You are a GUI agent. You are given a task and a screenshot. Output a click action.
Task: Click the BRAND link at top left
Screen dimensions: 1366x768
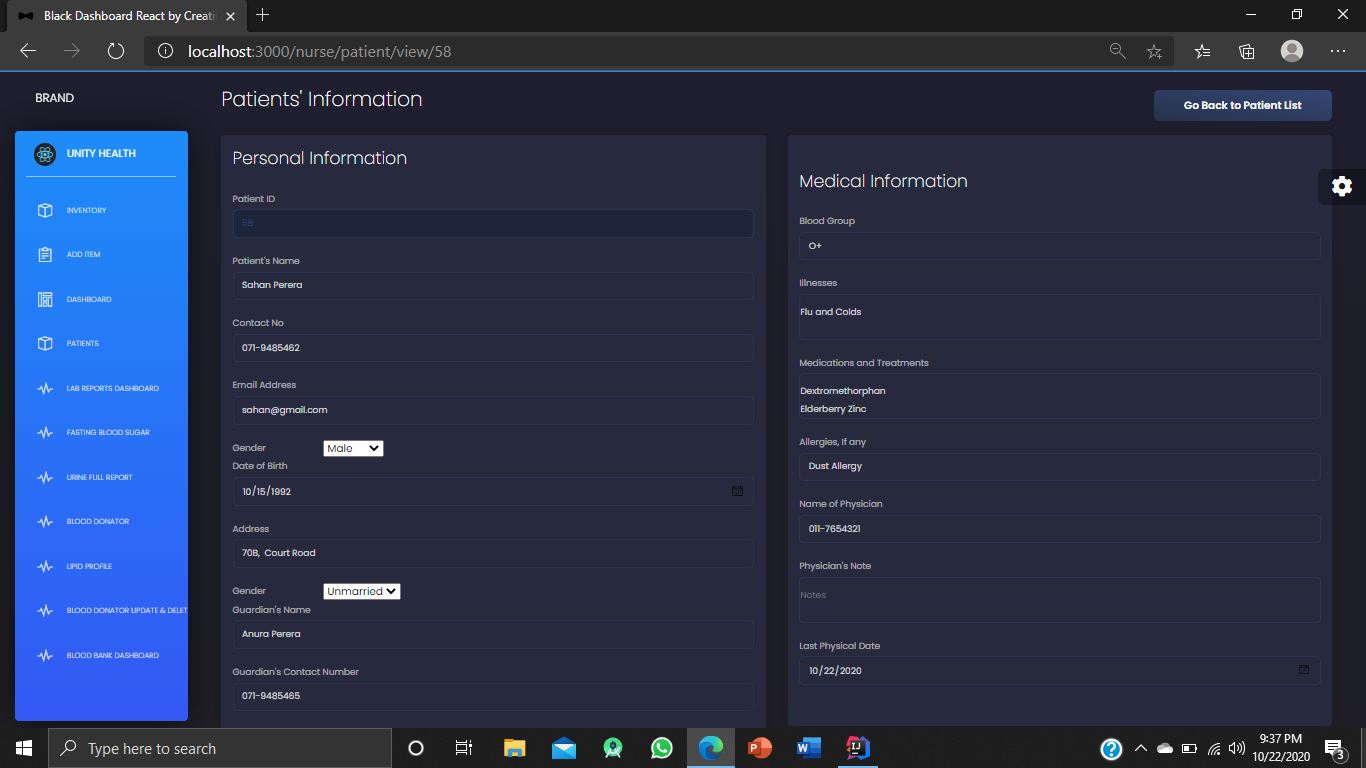tap(55, 98)
